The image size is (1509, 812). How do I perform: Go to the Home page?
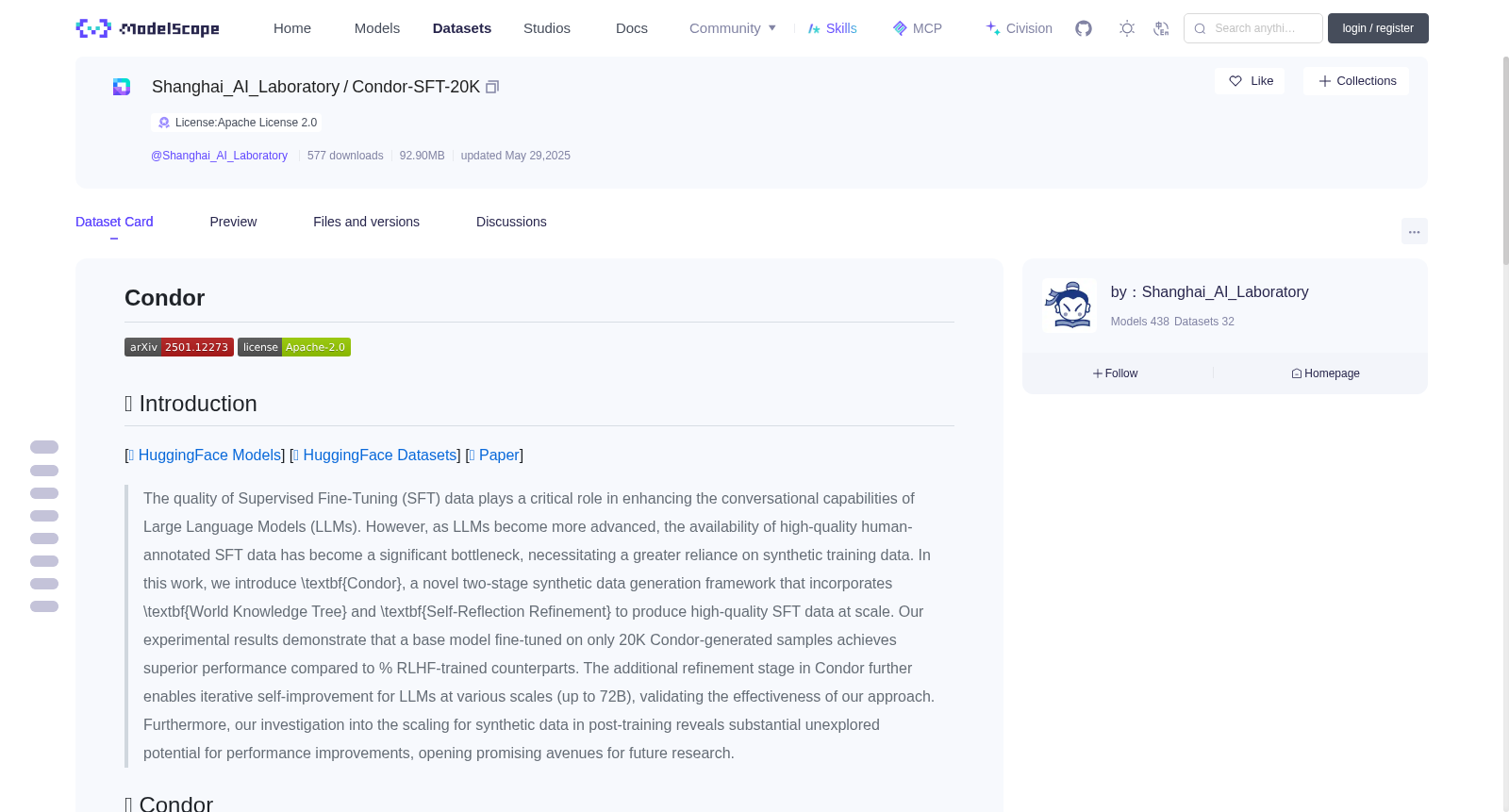(292, 28)
